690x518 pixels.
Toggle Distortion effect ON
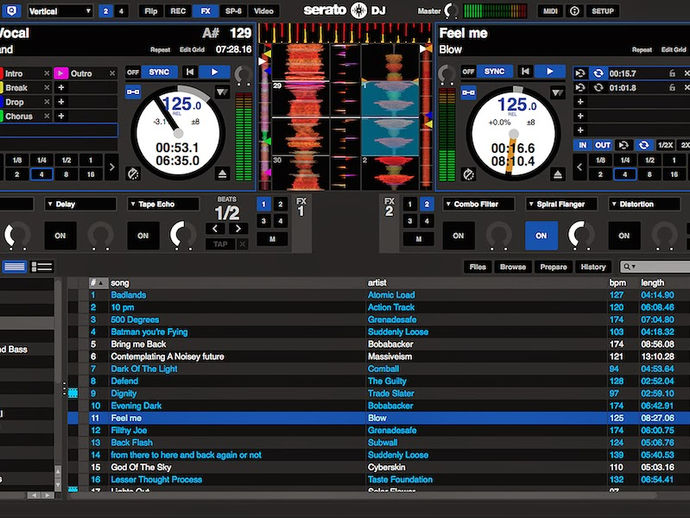click(624, 236)
